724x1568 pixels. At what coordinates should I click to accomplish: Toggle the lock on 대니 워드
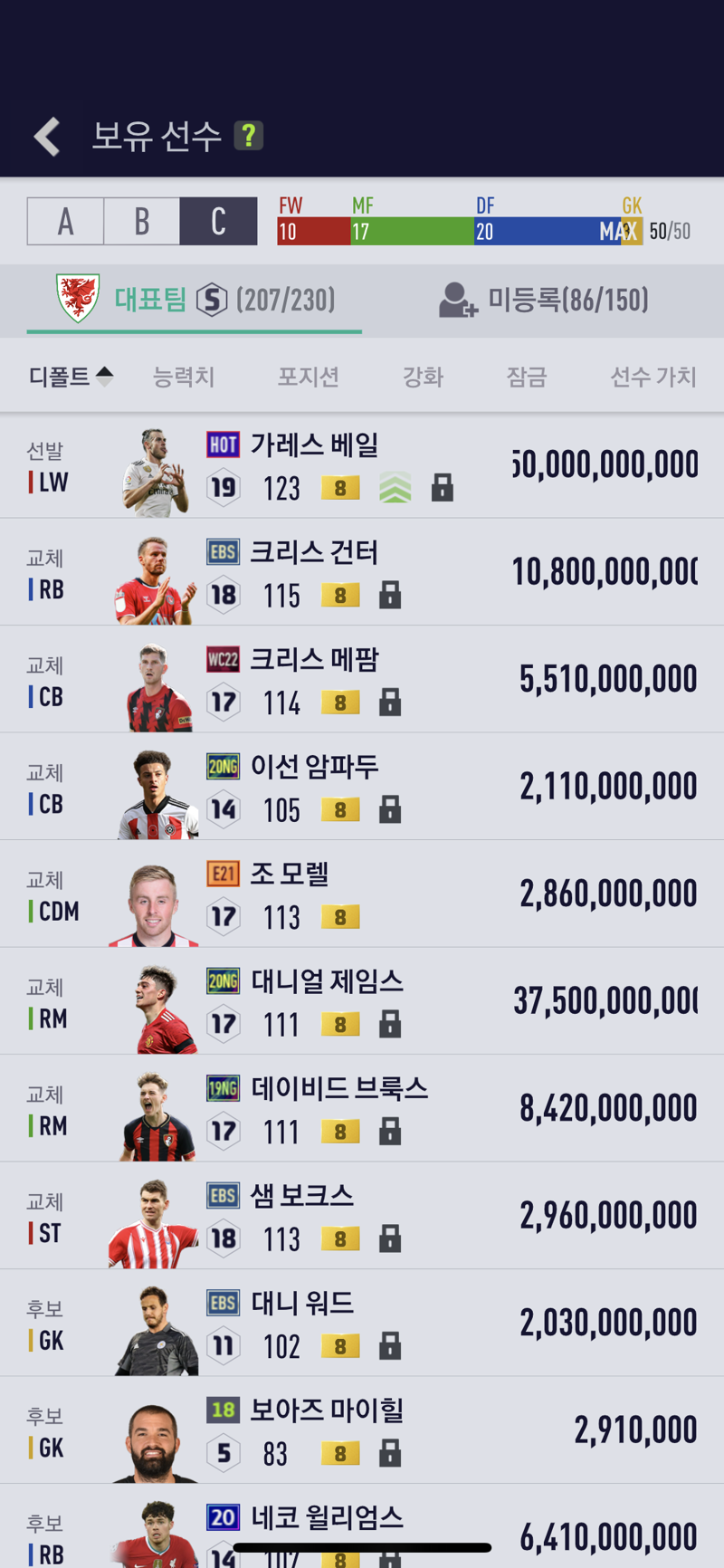[x=389, y=1345]
